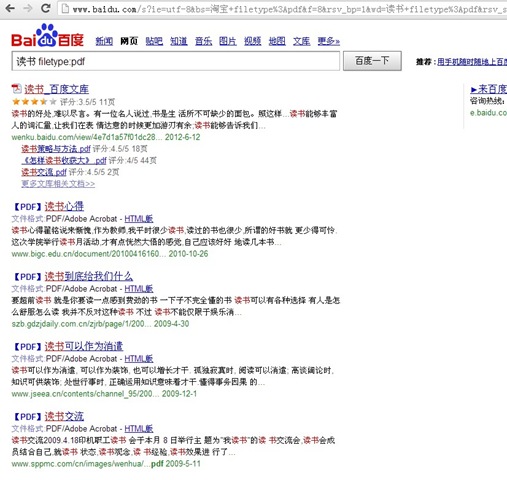Open the 读书可以作为消遣 result

(x=84, y=346)
